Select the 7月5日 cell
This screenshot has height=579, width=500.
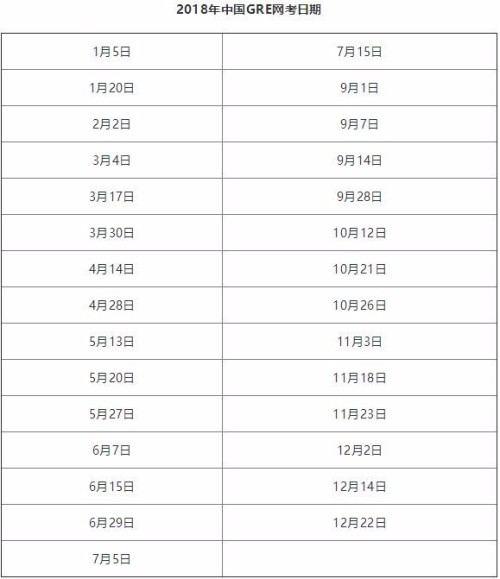pos(112,559)
